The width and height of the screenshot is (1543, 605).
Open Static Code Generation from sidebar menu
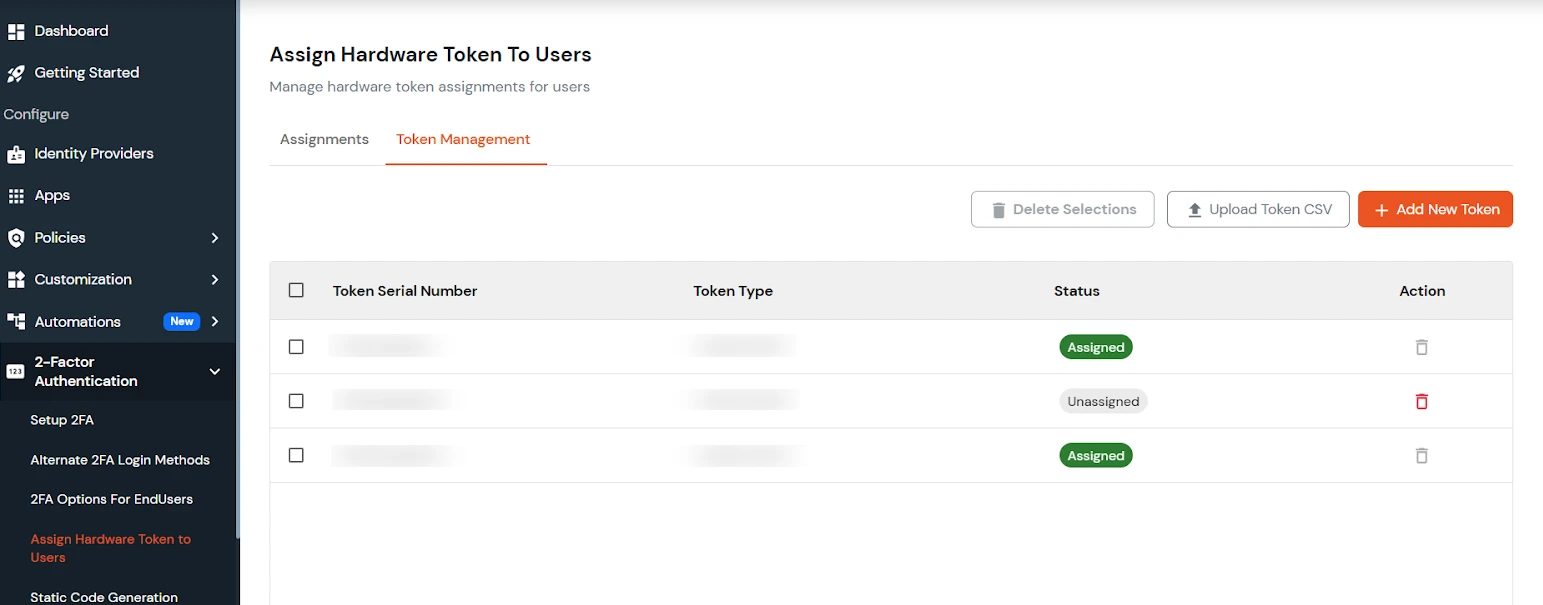pyautogui.click(x=104, y=596)
